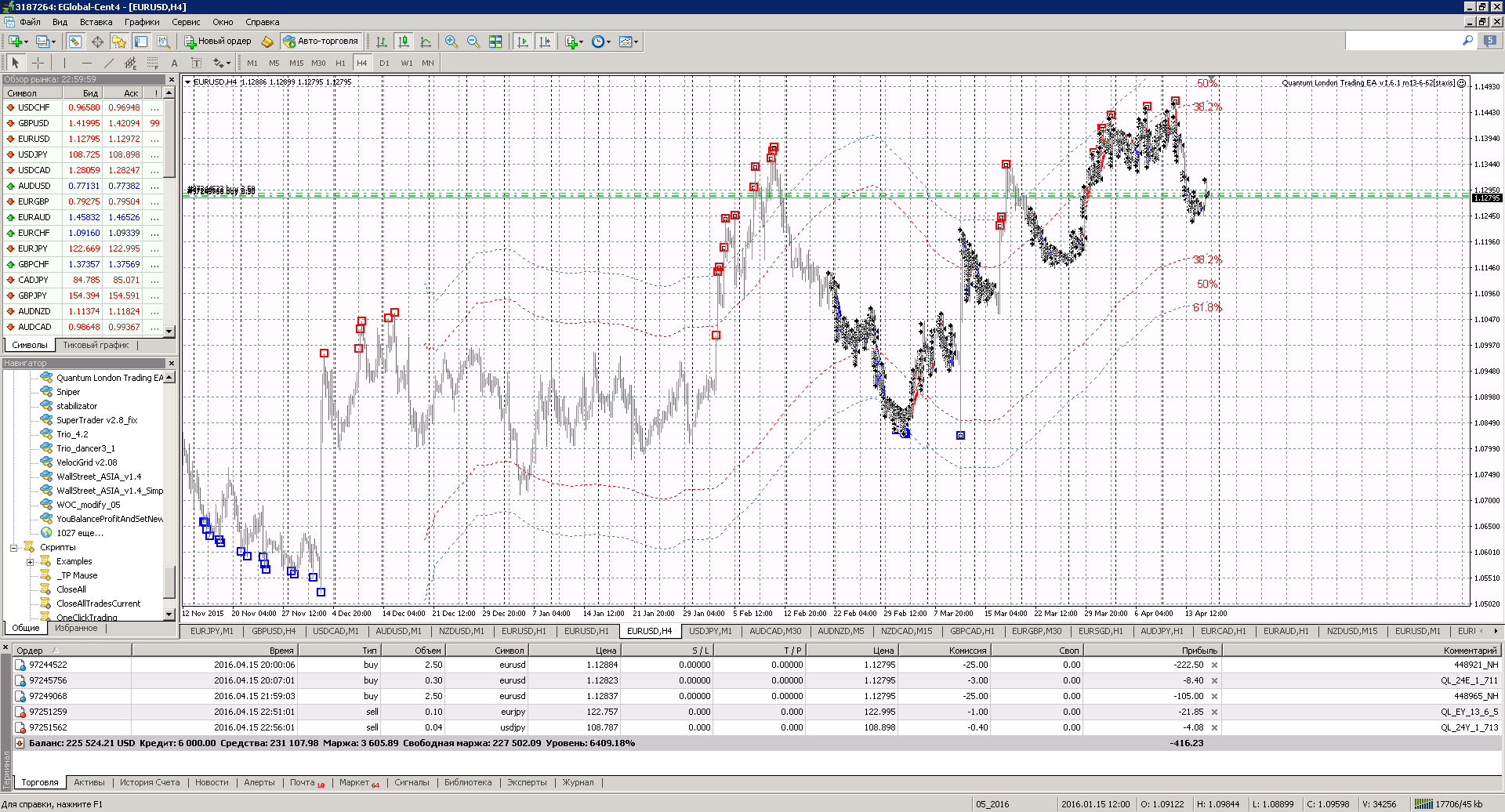Select the text label tool
Image resolution: width=1505 pixels, height=812 pixels.
pos(196,63)
